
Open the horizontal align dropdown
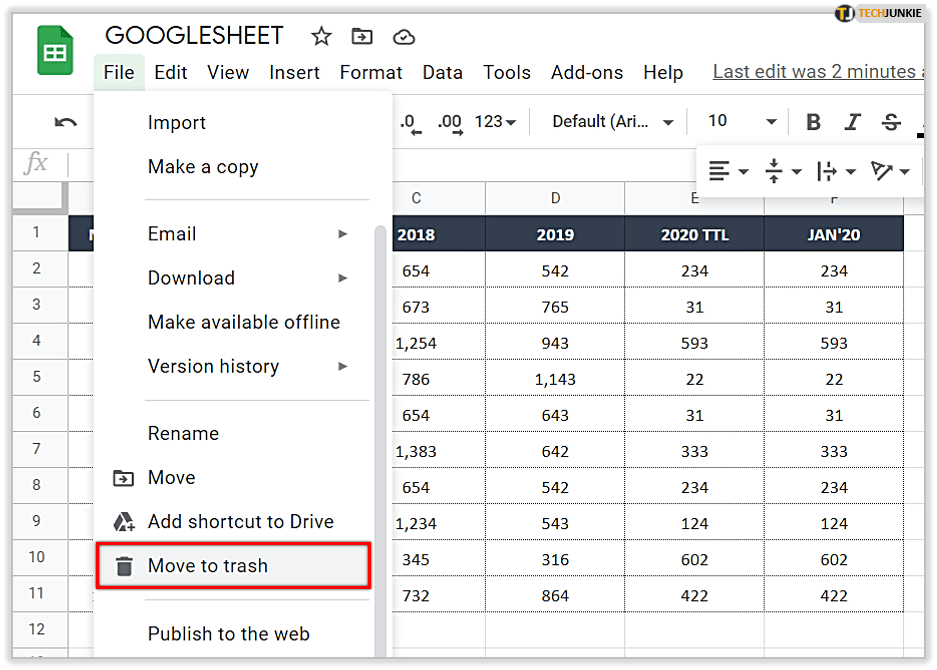[x=729, y=172]
